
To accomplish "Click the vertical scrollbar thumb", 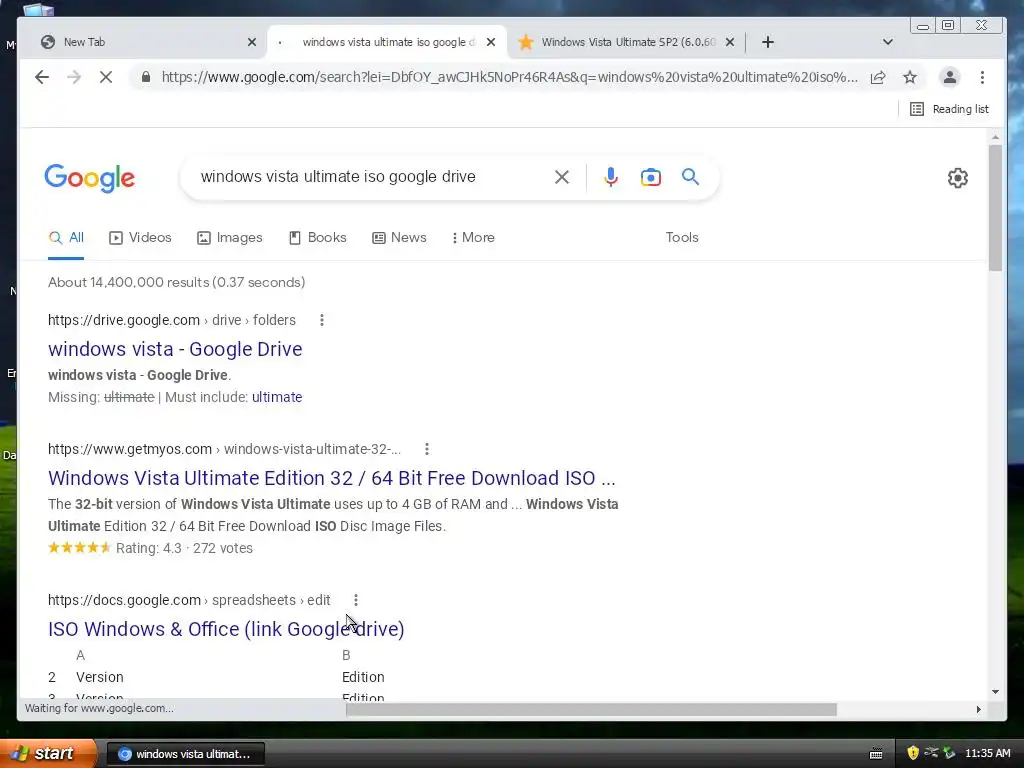I will (995, 208).
